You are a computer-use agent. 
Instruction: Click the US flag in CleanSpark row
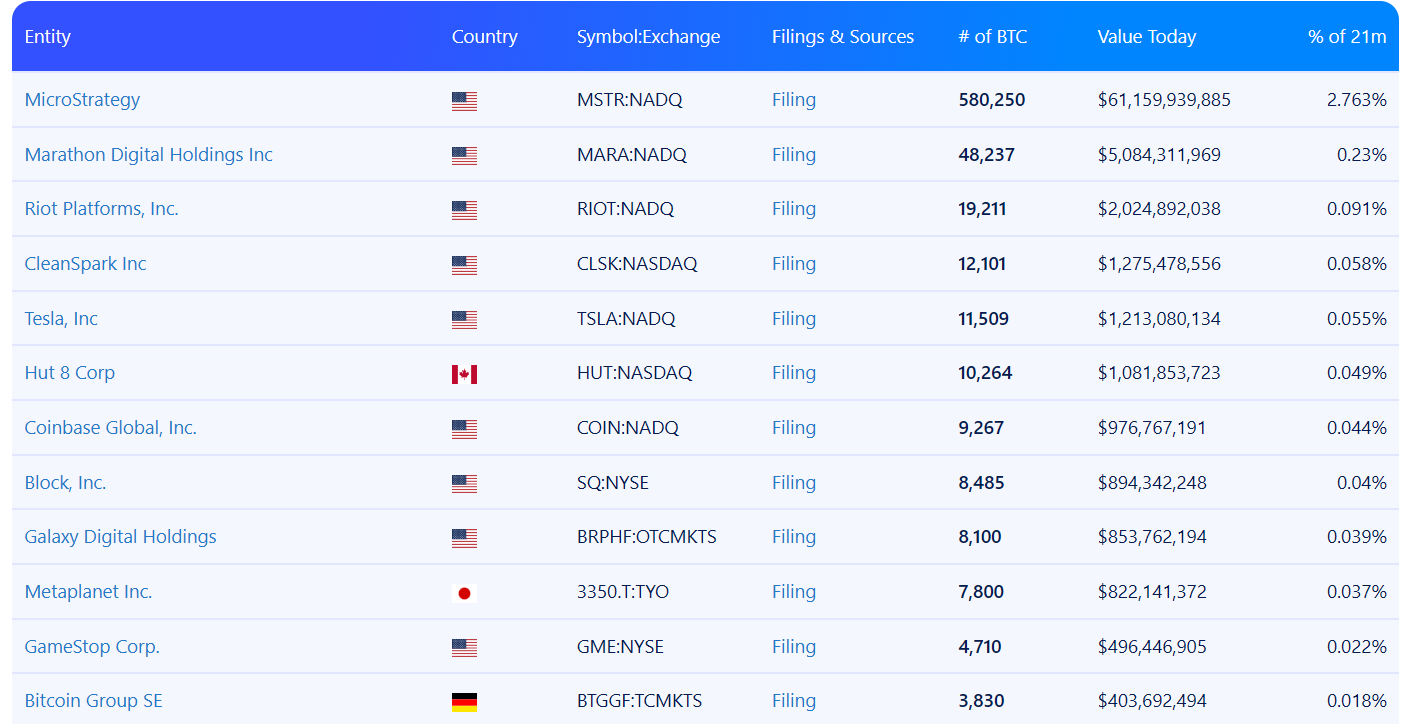pyautogui.click(x=464, y=265)
